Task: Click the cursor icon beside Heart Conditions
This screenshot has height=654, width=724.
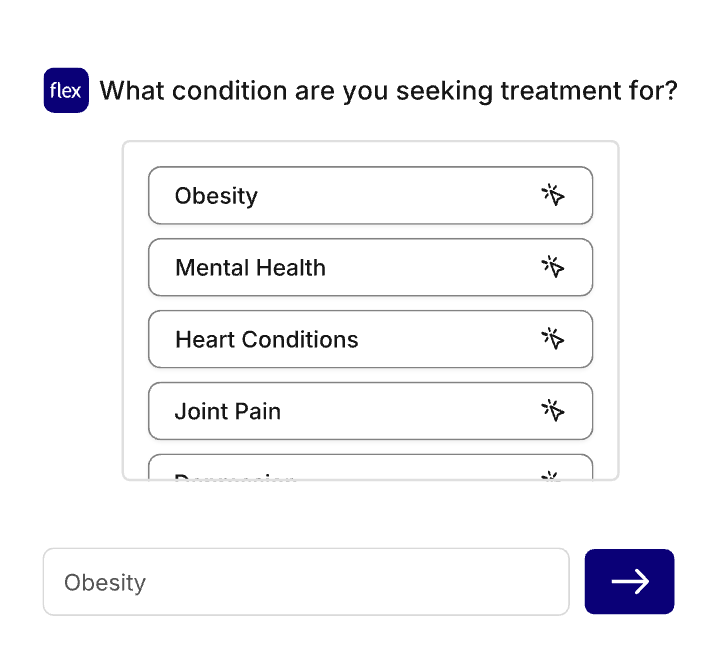Action: [553, 339]
